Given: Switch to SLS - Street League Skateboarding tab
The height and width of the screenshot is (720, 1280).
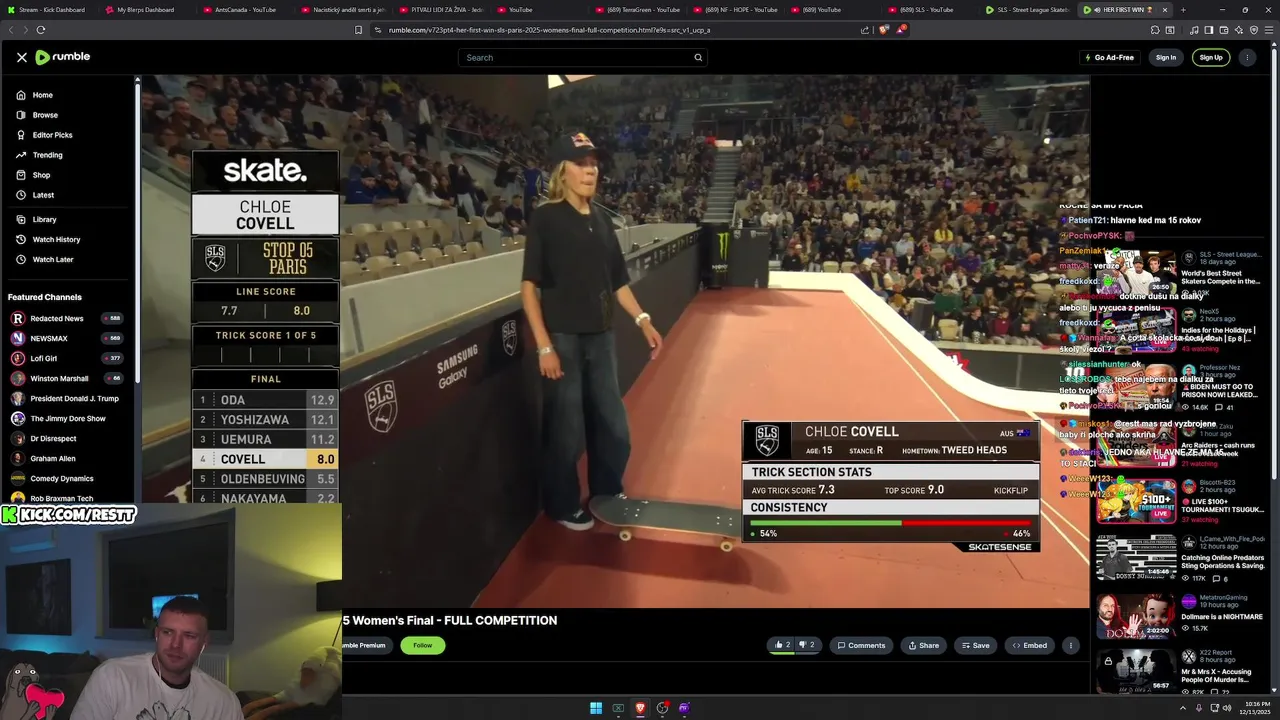Looking at the screenshot, I should (x=1027, y=10).
